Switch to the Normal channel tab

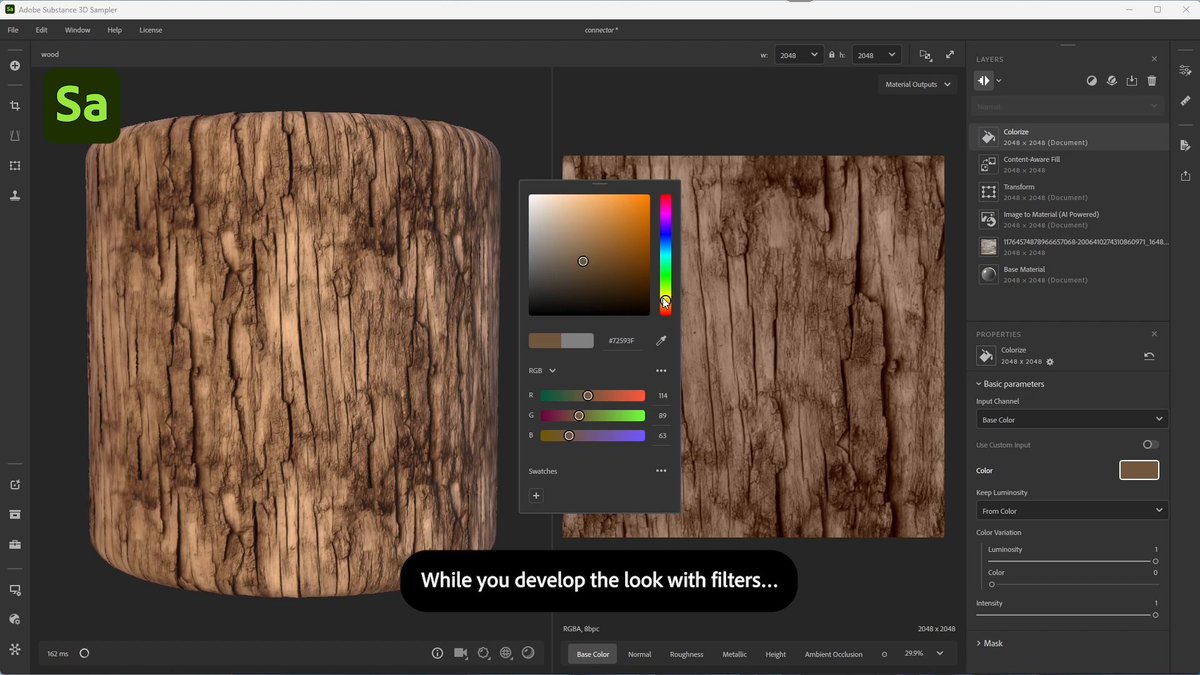[x=640, y=655]
